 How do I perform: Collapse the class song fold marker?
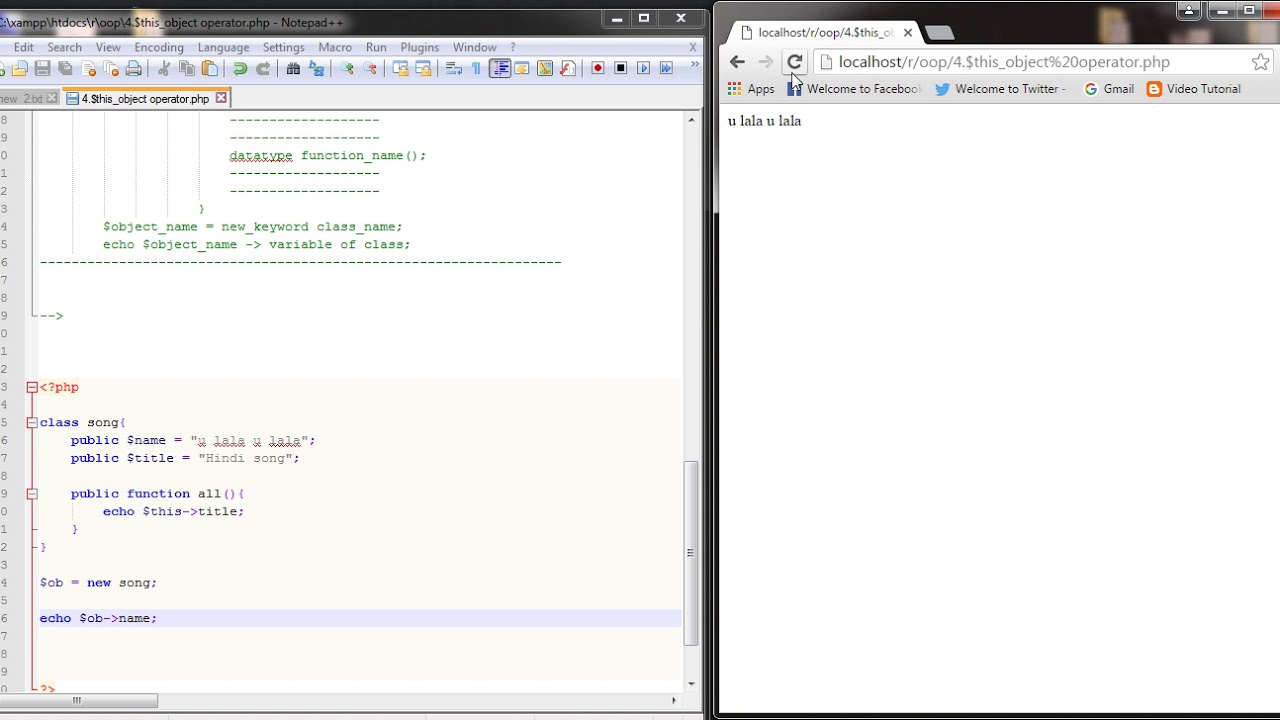pyautogui.click(x=32, y=423)
